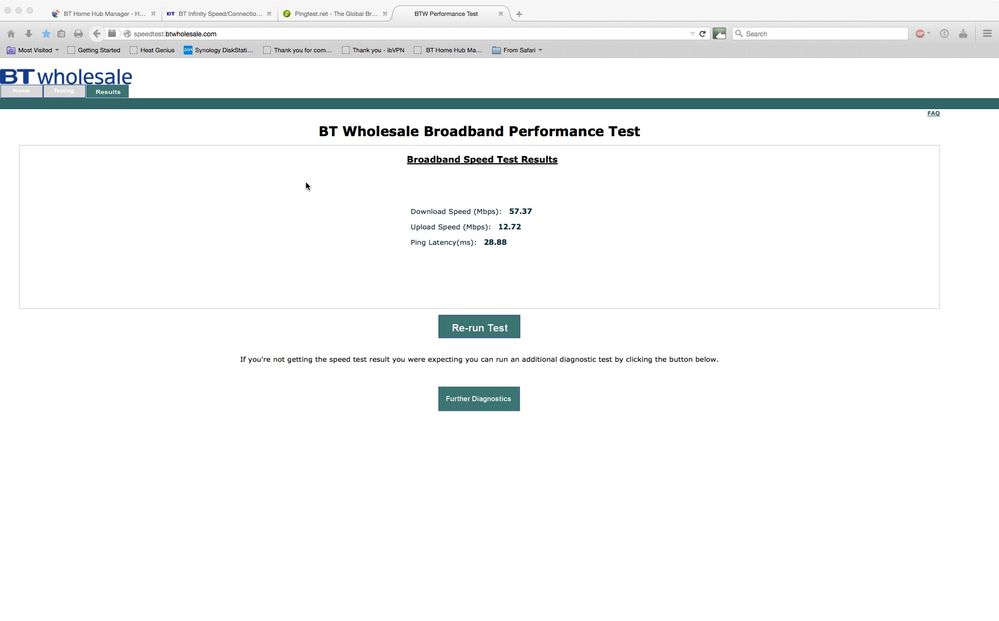999x621 pixels.
Task: Open the Synology DiskStation bookmark
Action: [x=218, y=50]
